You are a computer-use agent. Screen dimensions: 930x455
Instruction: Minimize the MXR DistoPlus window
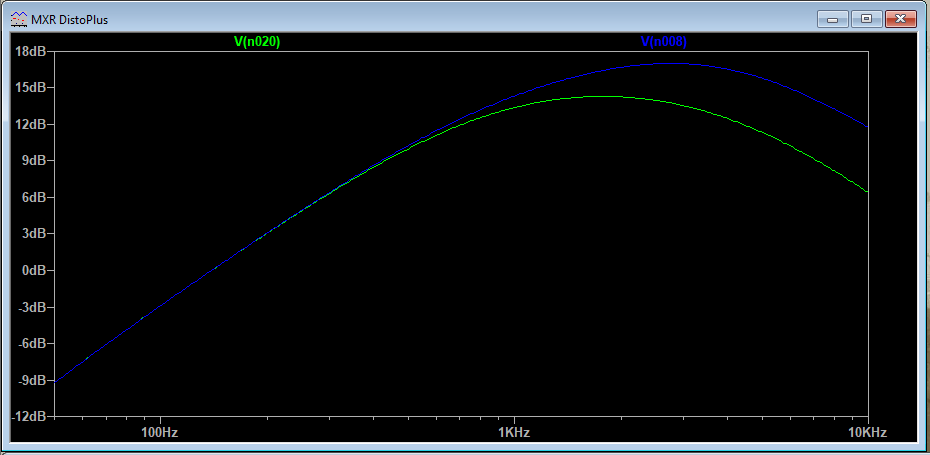[x=832, y=19]
